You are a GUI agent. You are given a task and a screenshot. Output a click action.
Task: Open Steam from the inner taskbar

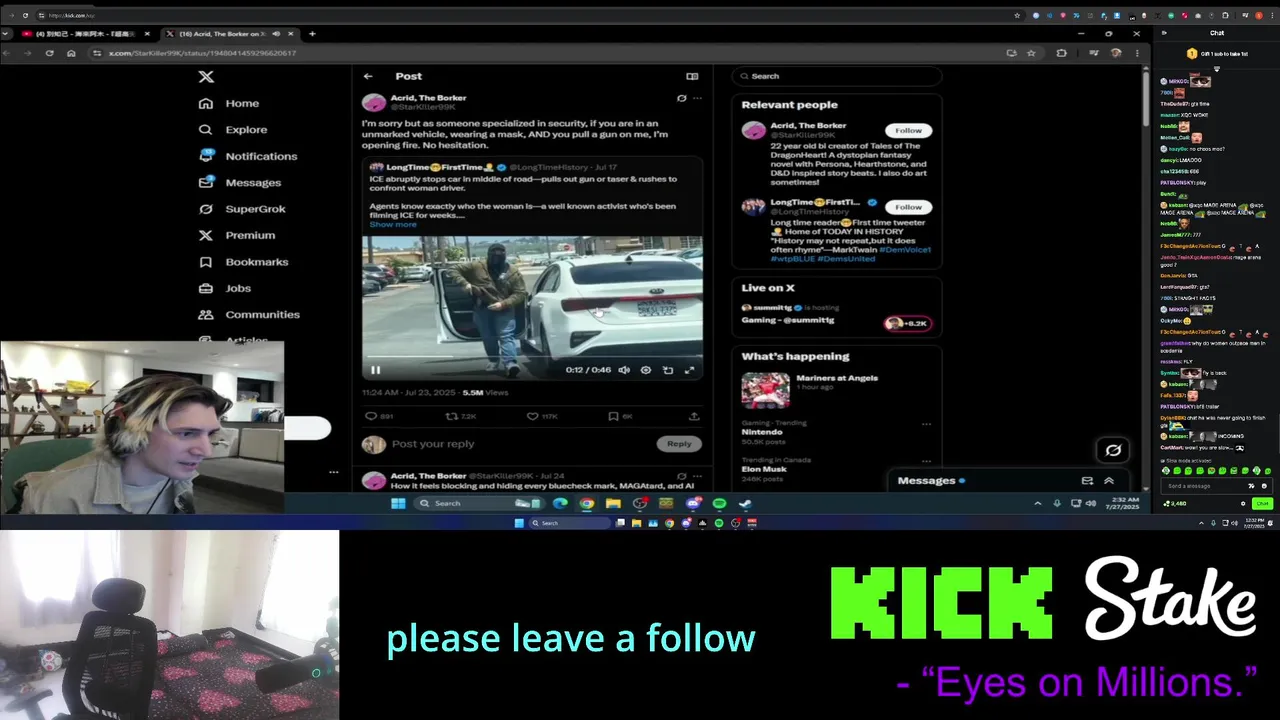click(745, 504)
